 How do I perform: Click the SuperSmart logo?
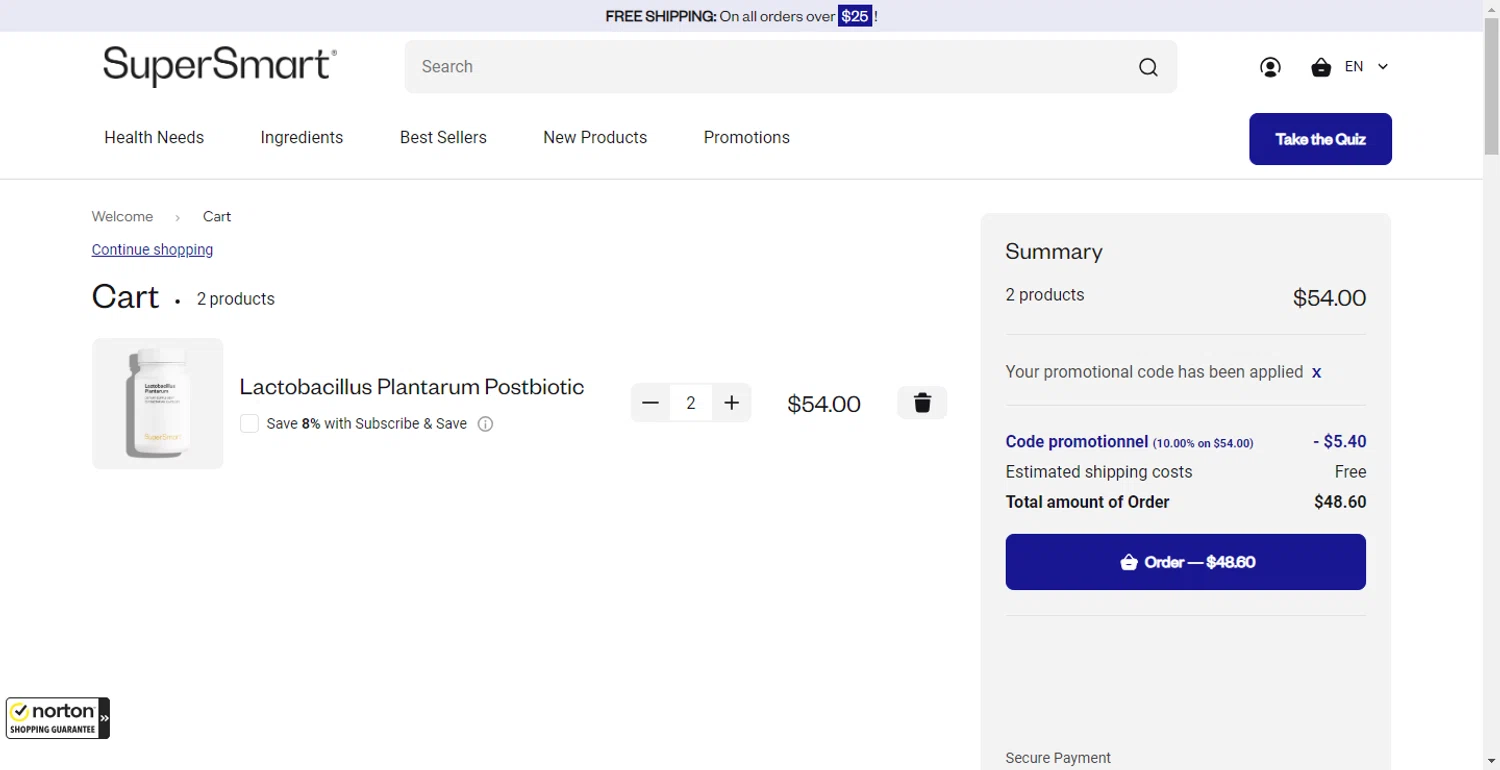pos(220,66)
